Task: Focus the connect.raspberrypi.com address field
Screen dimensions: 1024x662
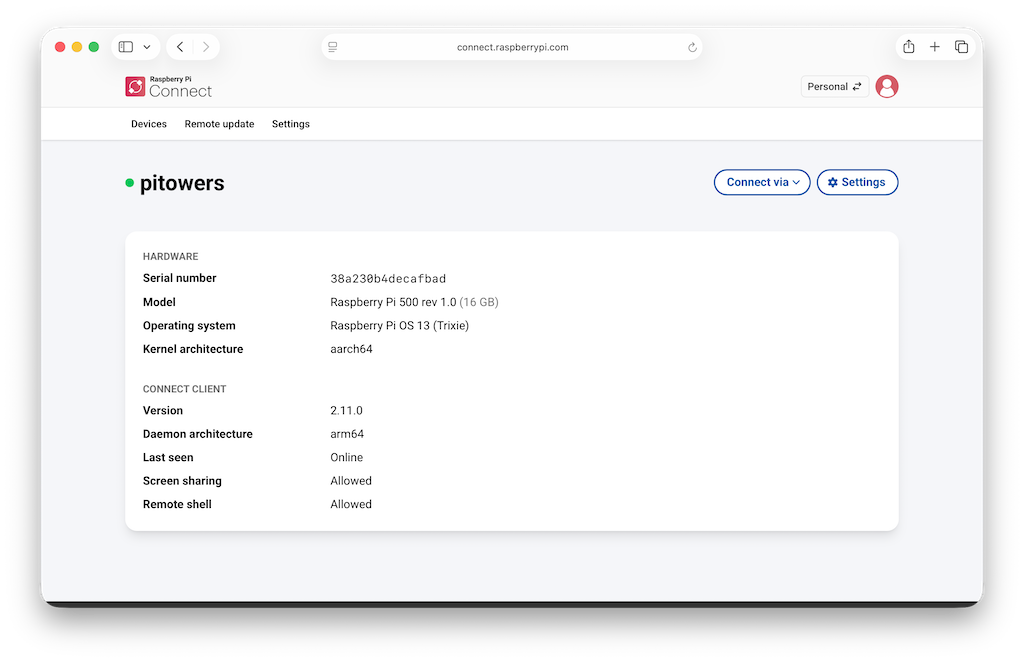Action: (x=512, y=47)
